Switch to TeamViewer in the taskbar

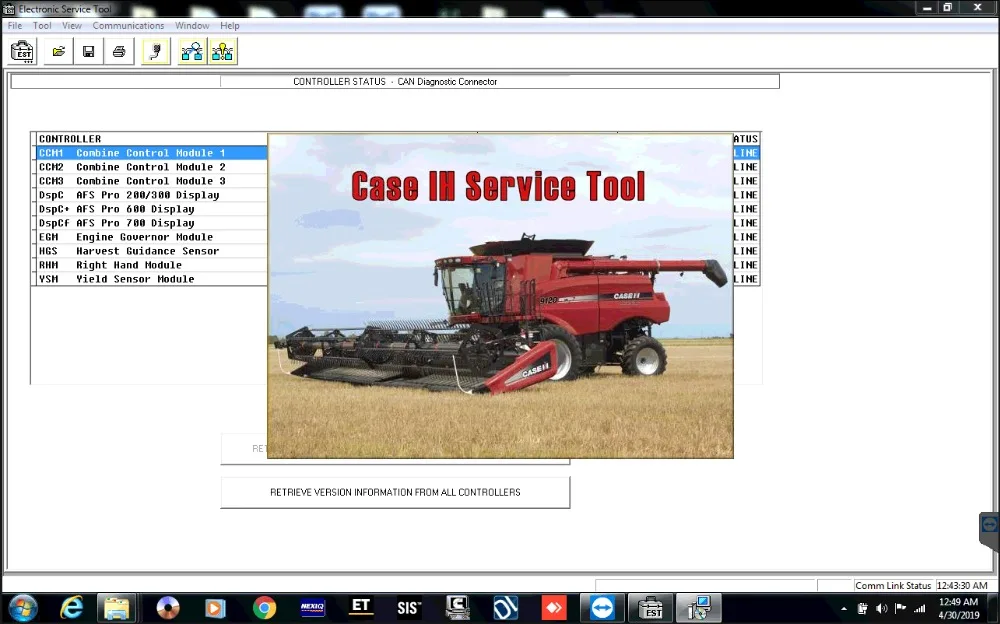(602, 608)
